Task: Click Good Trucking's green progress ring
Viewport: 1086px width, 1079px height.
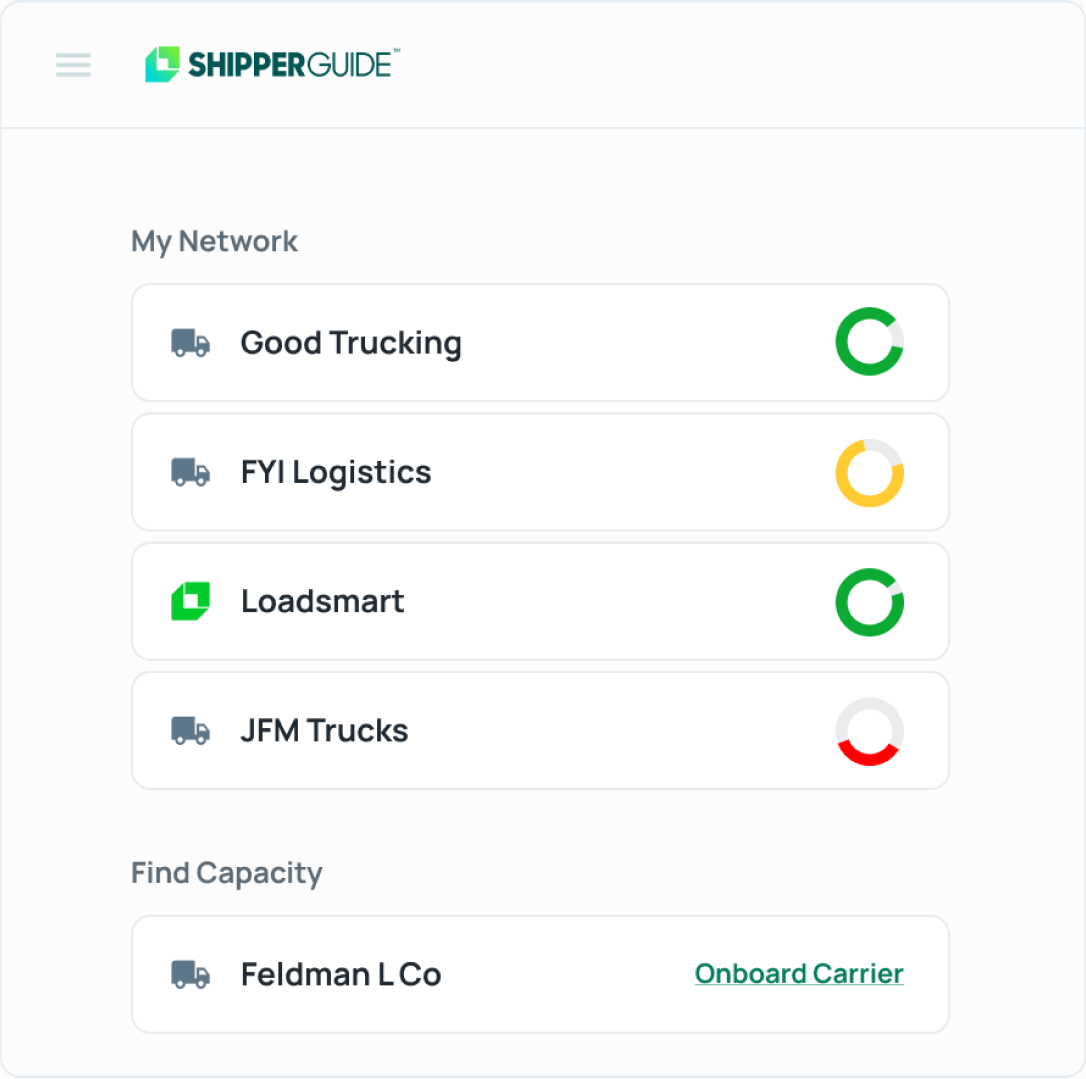Action: point(869,343)
